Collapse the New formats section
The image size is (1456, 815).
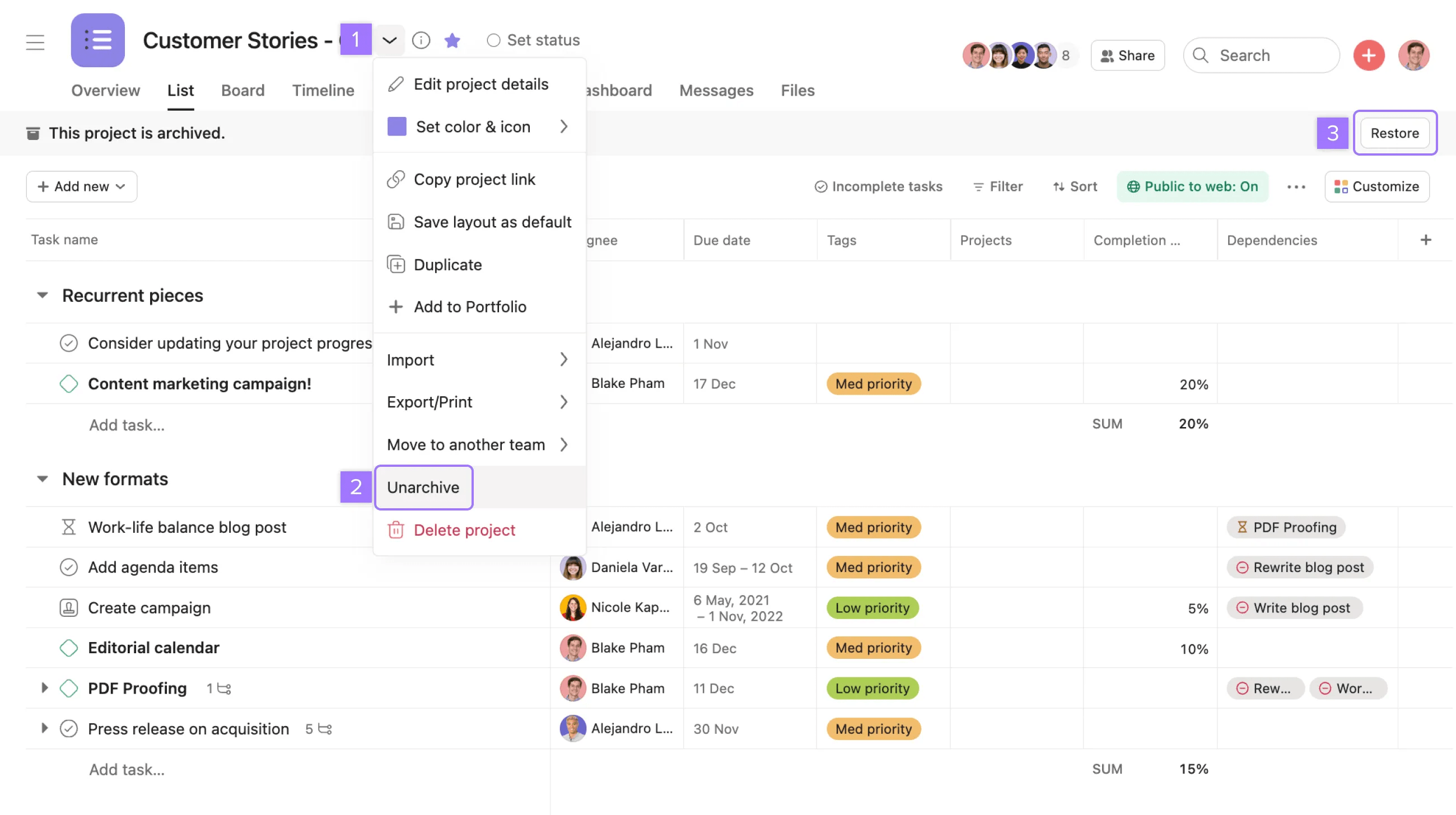[43, 479]
